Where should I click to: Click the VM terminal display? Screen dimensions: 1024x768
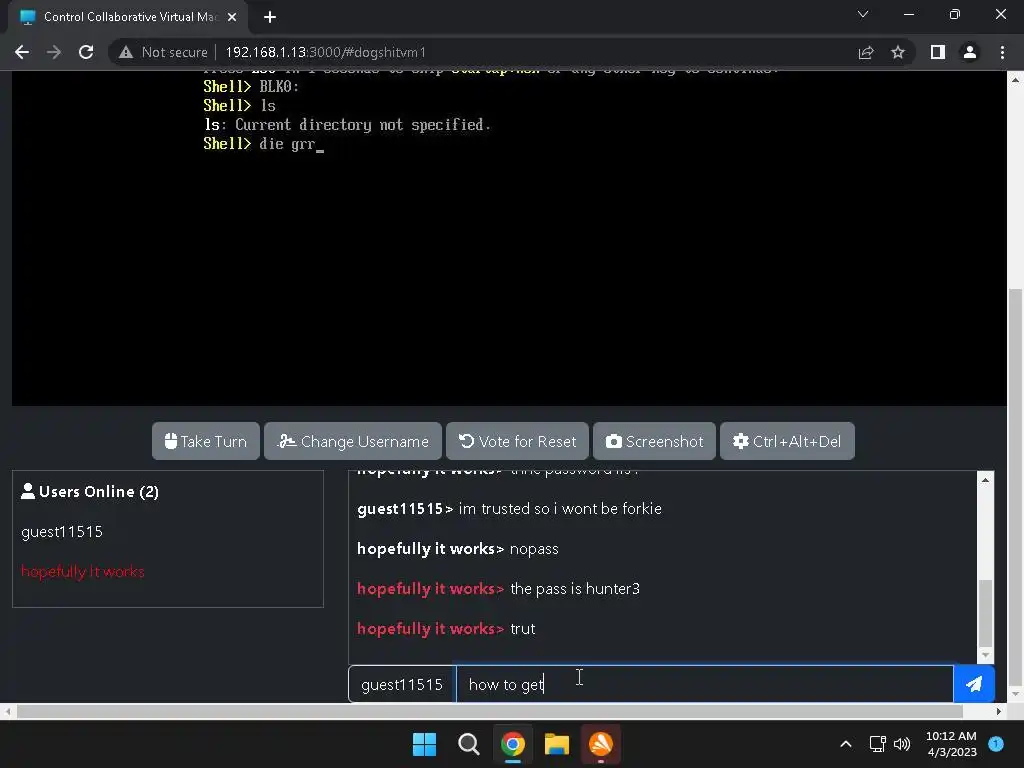coord(509,238)
